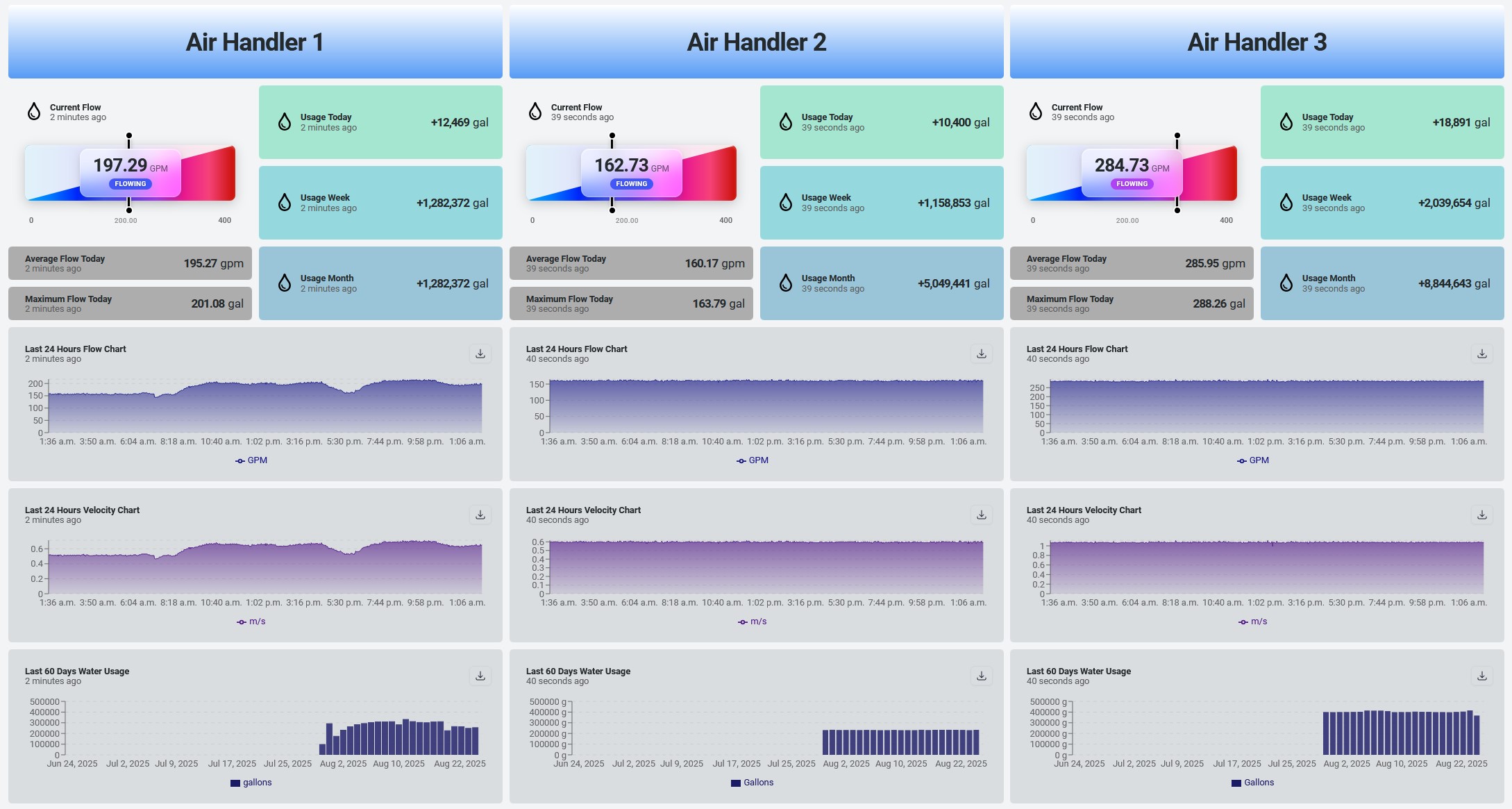Click the Air Handler 2 header banner

coord(757,42)
